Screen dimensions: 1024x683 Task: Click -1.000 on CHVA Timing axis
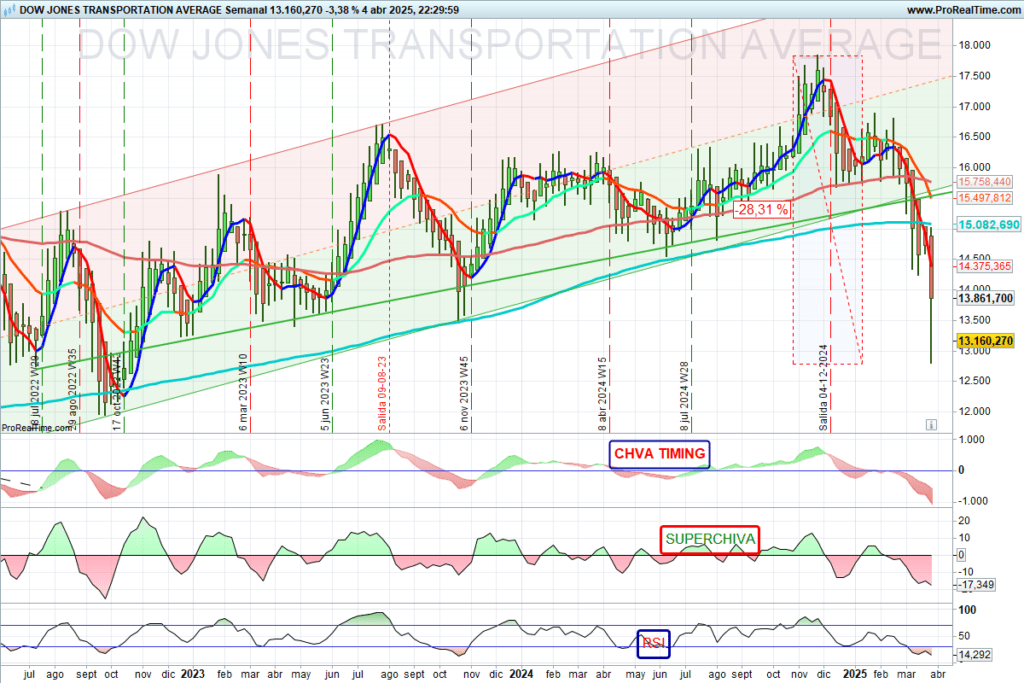[x=972, y=501]
